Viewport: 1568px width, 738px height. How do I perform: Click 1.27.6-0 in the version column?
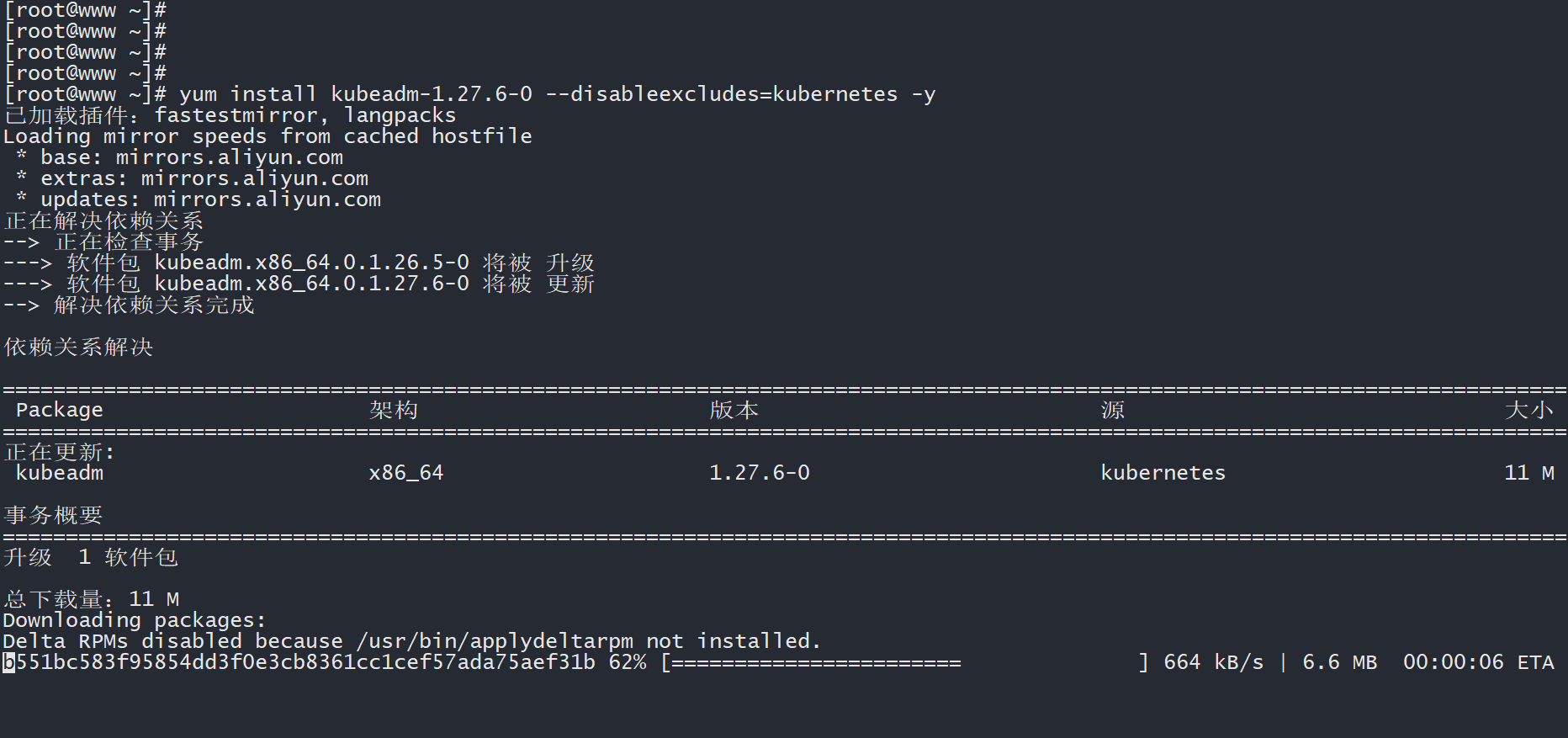[x=759, y=473]
